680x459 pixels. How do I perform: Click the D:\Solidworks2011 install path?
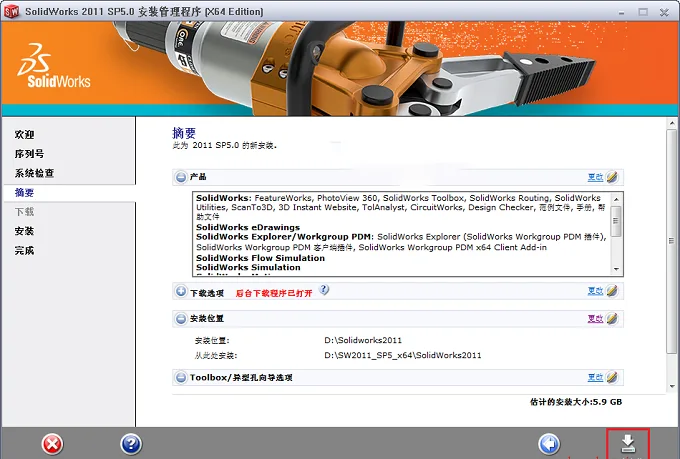pyautogui.click(x=363, y=341)
